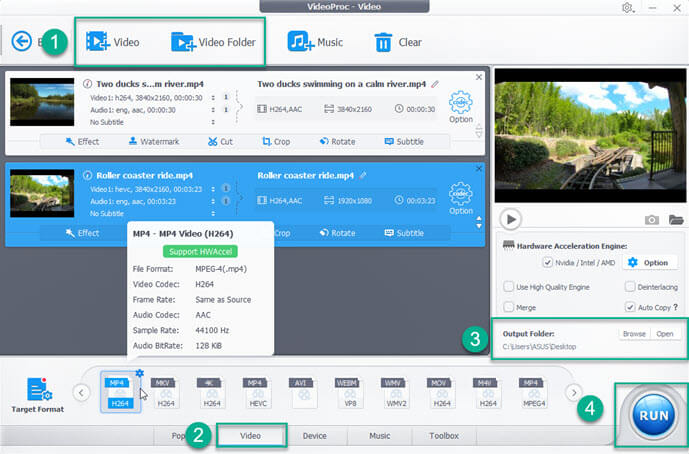
Task: Expand No Subtitle selector for Two ducks
Action: pos(213,122)
